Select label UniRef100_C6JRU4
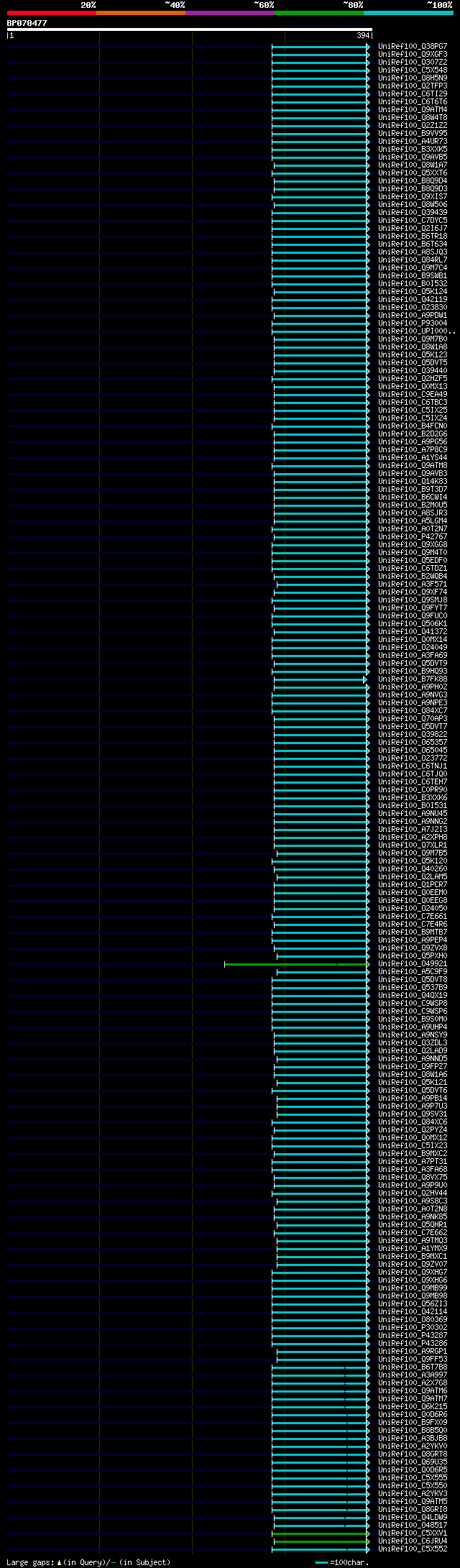This screenshot has height=1568, width=460. tap(413, 1541)
